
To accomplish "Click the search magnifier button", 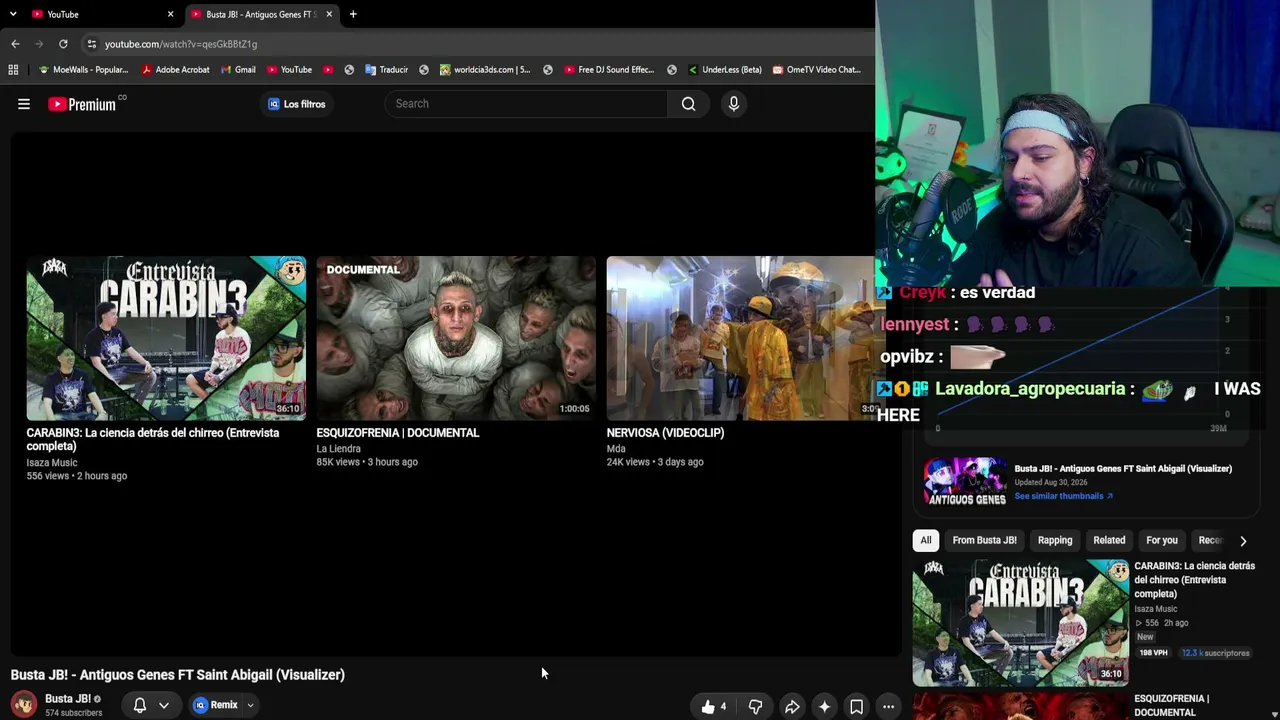I will click(x=688, y=104).
